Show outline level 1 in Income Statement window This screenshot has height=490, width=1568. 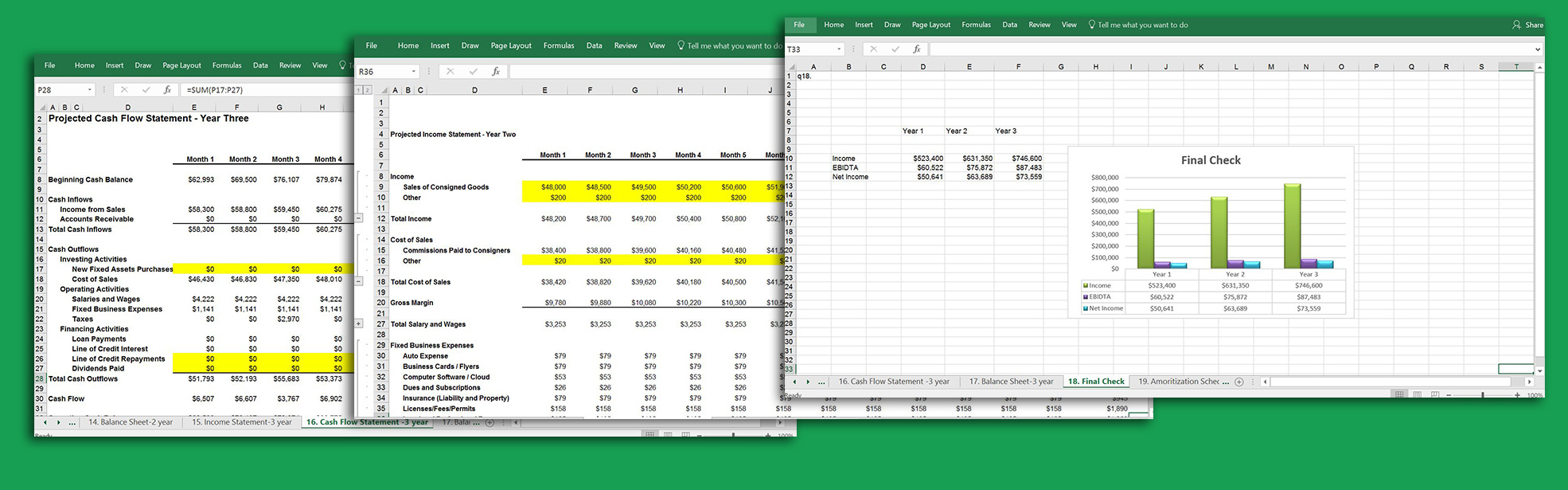click(359, 90)
